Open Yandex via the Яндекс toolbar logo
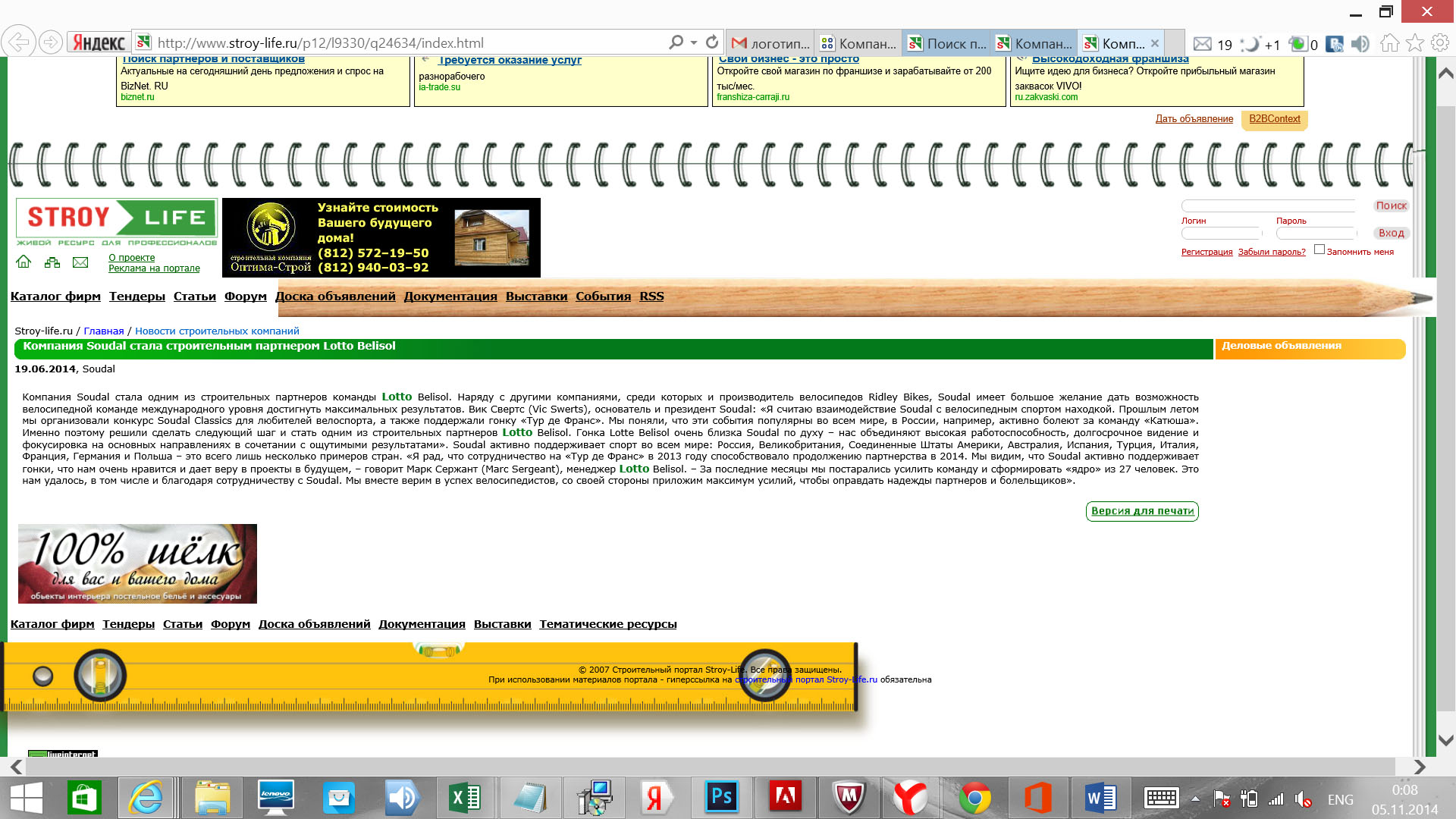The image size is (1456, 819). [x=99, y=42]
